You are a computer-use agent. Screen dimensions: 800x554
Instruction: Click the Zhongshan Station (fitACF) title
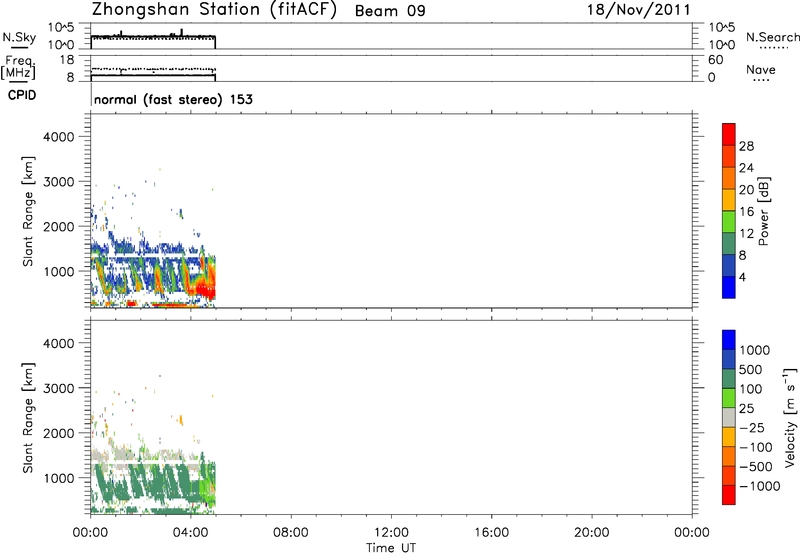214,10
